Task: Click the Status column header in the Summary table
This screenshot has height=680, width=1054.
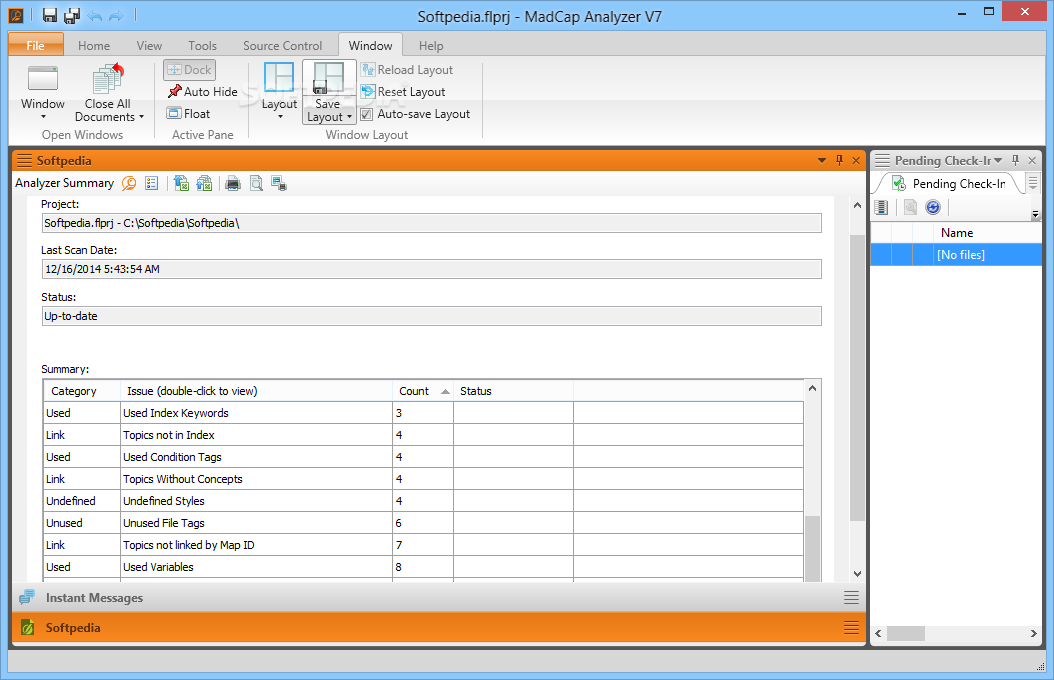Action: pyautogui.click(x=514, y=391)
